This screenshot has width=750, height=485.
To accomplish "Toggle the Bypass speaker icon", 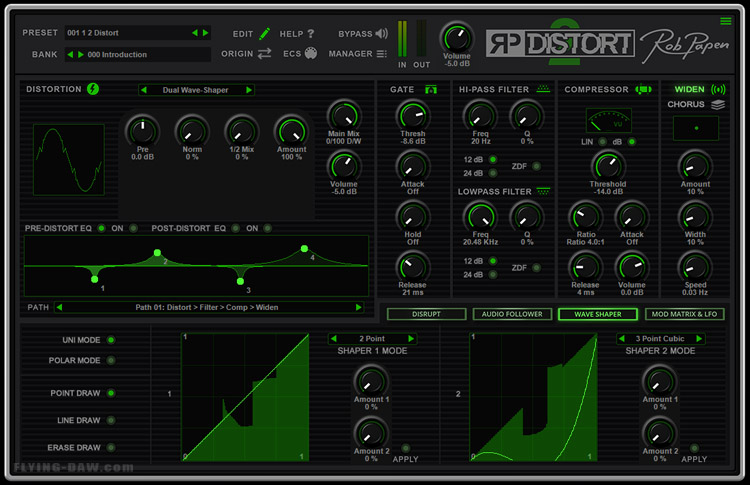I will 382,33.
